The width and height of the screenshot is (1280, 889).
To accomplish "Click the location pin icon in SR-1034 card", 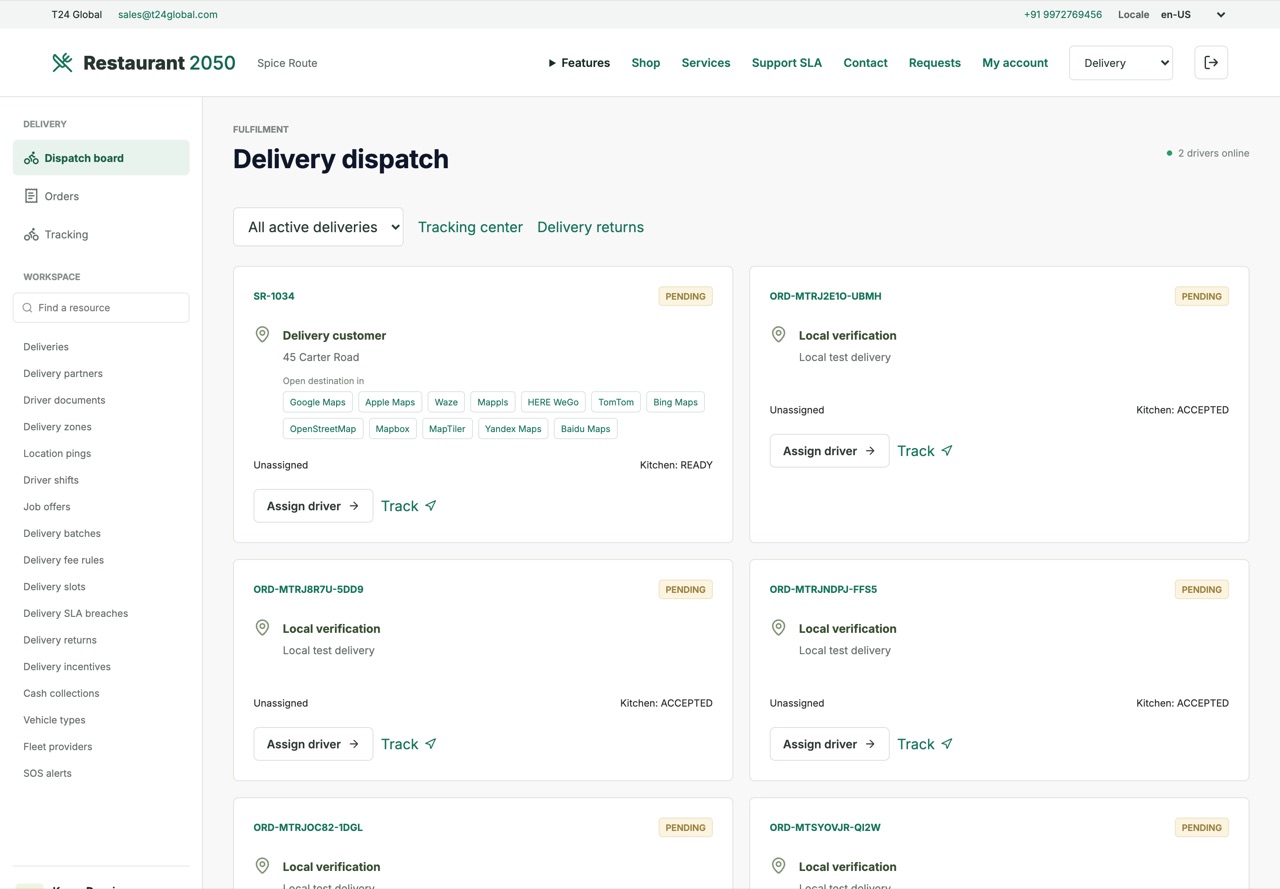I will tap(262, 335).
